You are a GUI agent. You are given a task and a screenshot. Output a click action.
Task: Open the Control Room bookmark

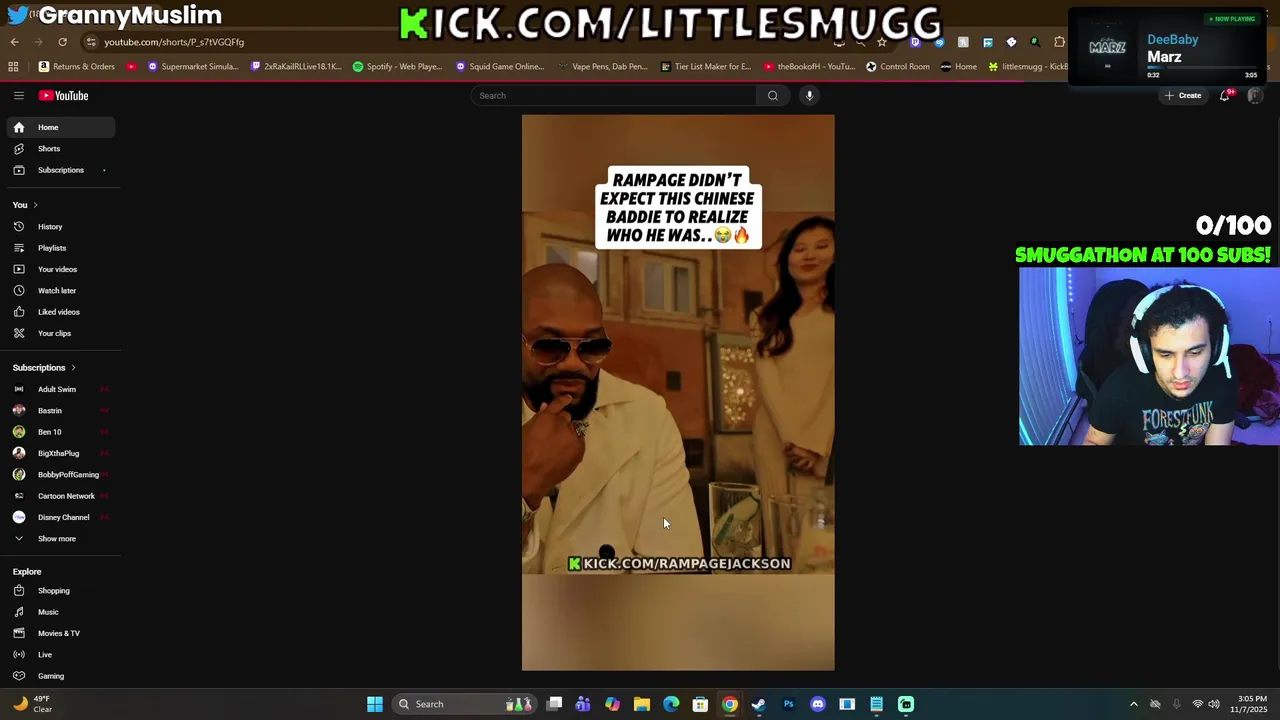point(898,67)
